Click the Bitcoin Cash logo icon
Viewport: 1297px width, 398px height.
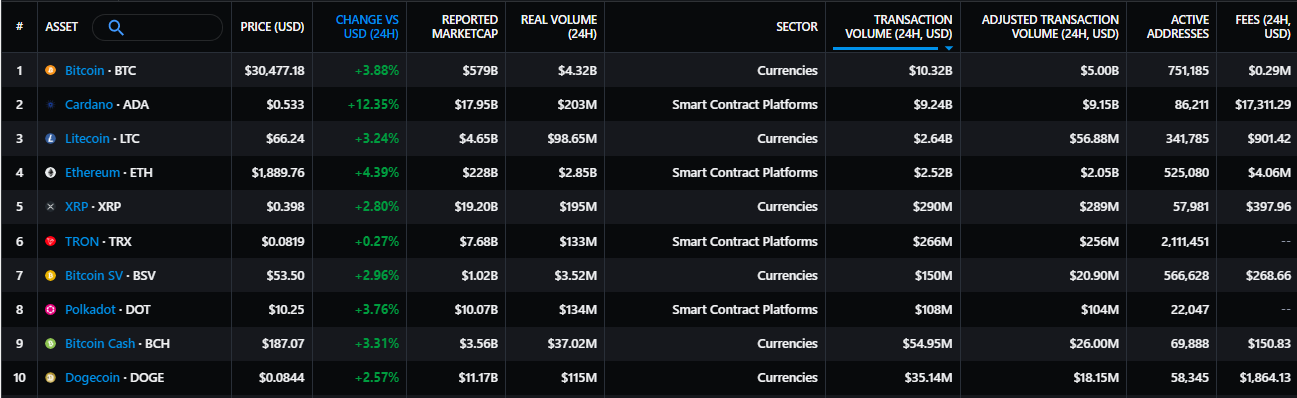(x=51, y=343)
